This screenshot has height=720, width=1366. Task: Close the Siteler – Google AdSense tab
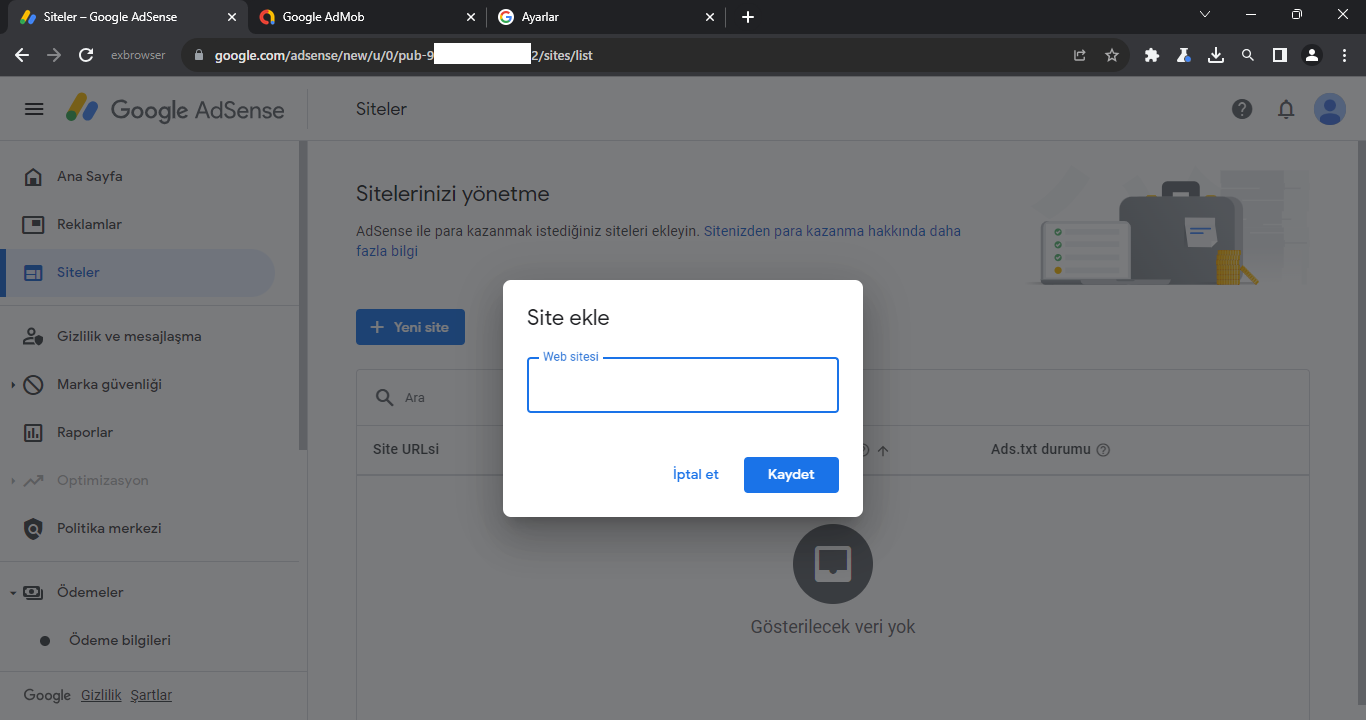[233, 17]
